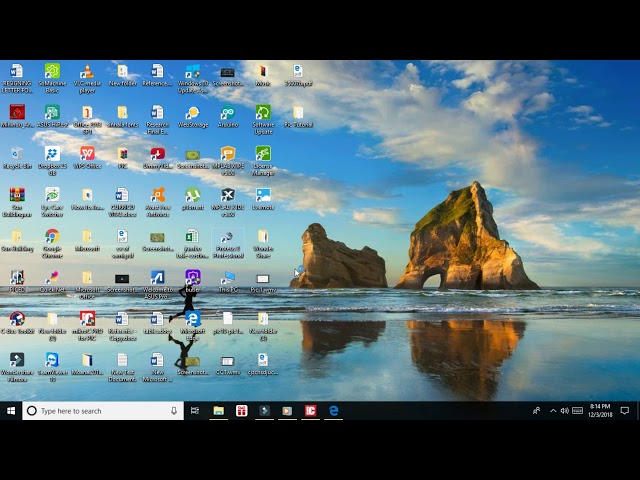Open VLC media player desktop shortcut
Image resolution: width=640 pixels, height=480 pixels.
pos(87,72)
